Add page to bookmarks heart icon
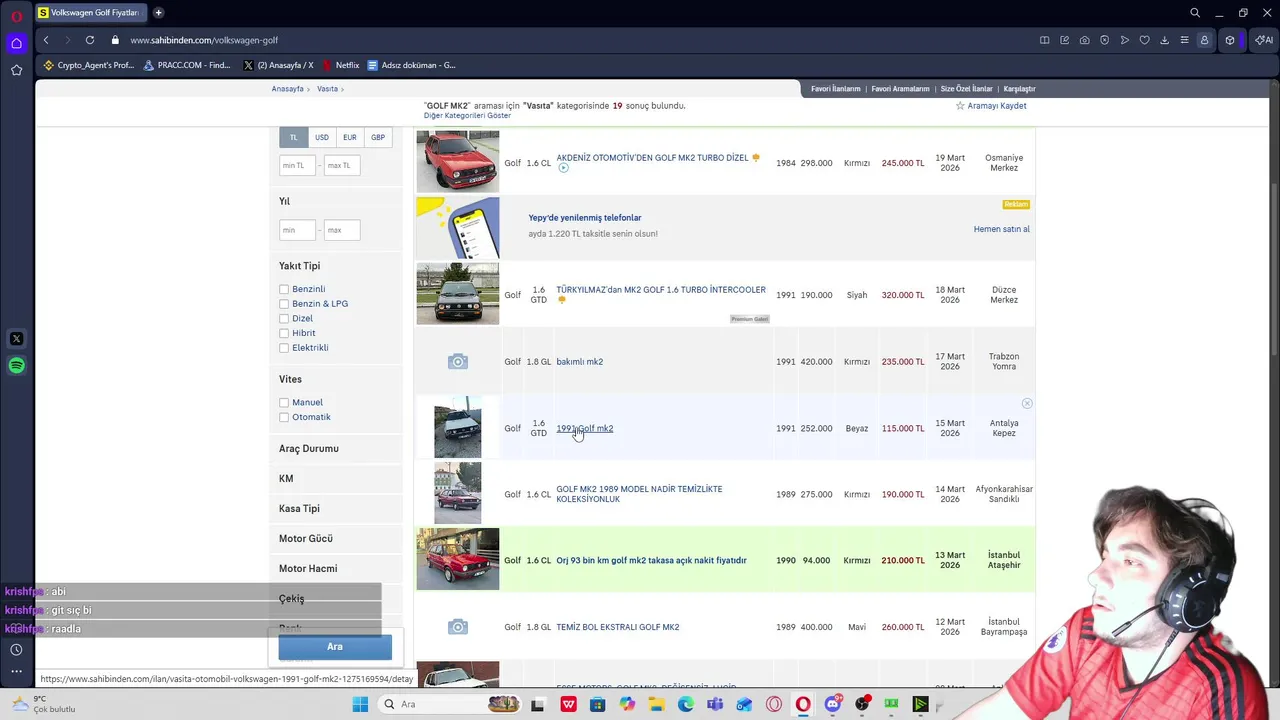The height and width of the screenshot is (720, 1280). (x=1145, y=40)
